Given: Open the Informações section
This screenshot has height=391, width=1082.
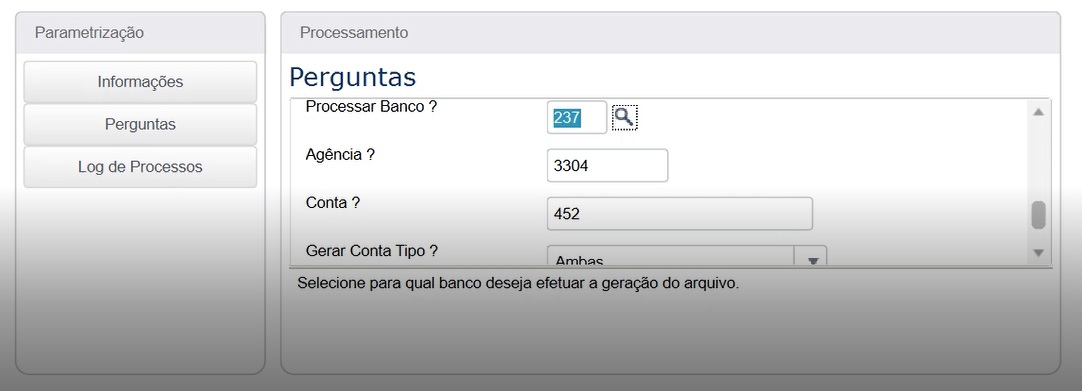Looking at the screenshot, I should pos(140,82).
